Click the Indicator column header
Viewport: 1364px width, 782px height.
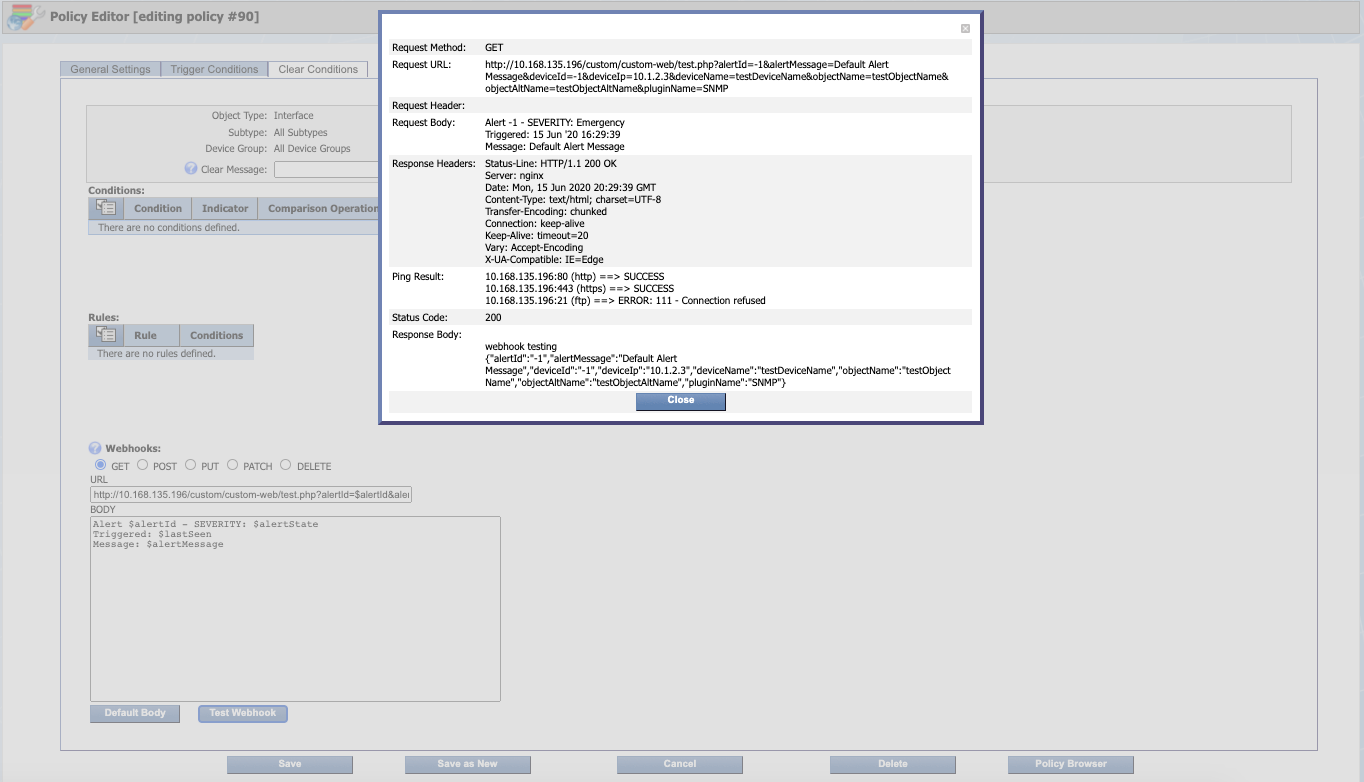(225, 208)
